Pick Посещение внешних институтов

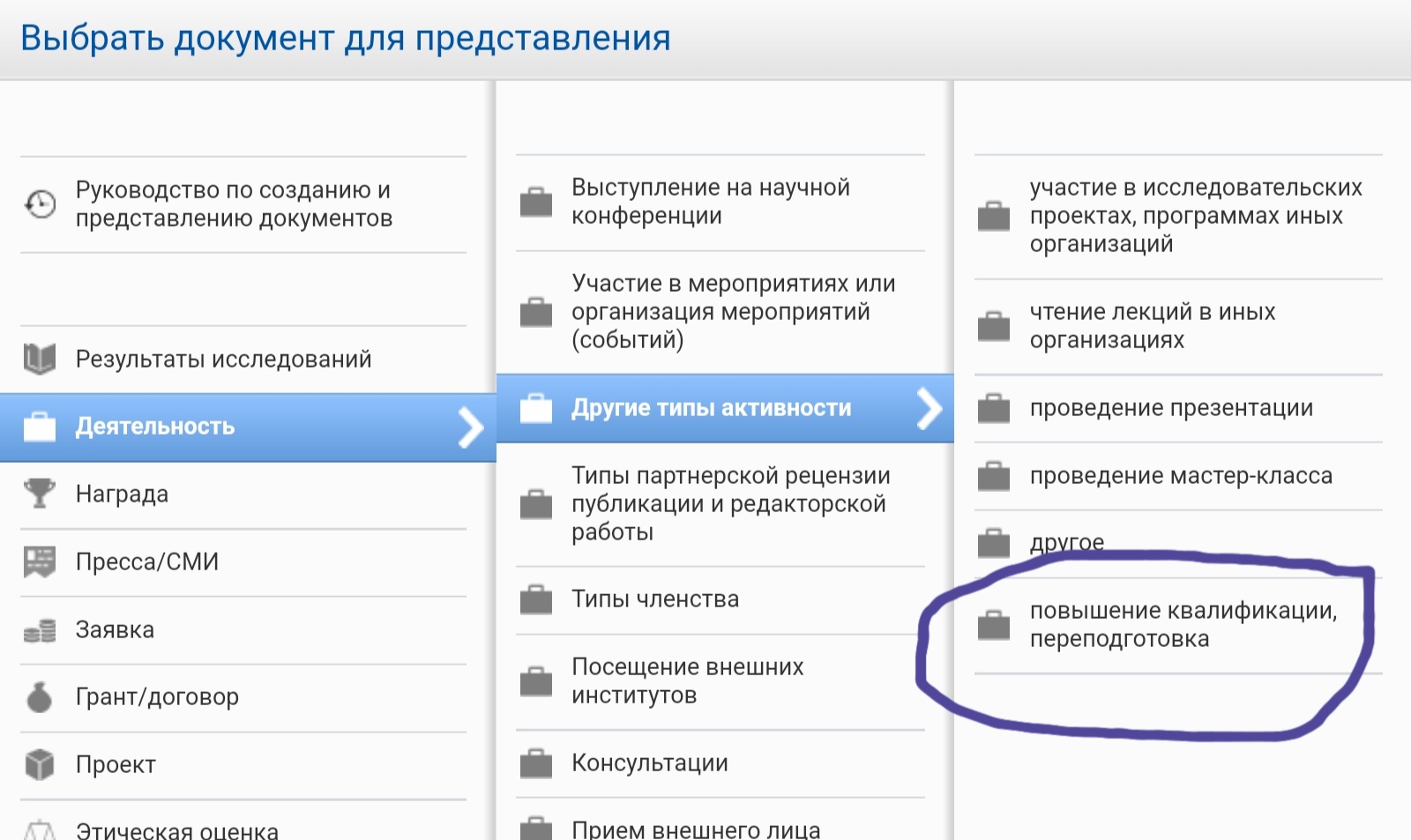point(720,681)
